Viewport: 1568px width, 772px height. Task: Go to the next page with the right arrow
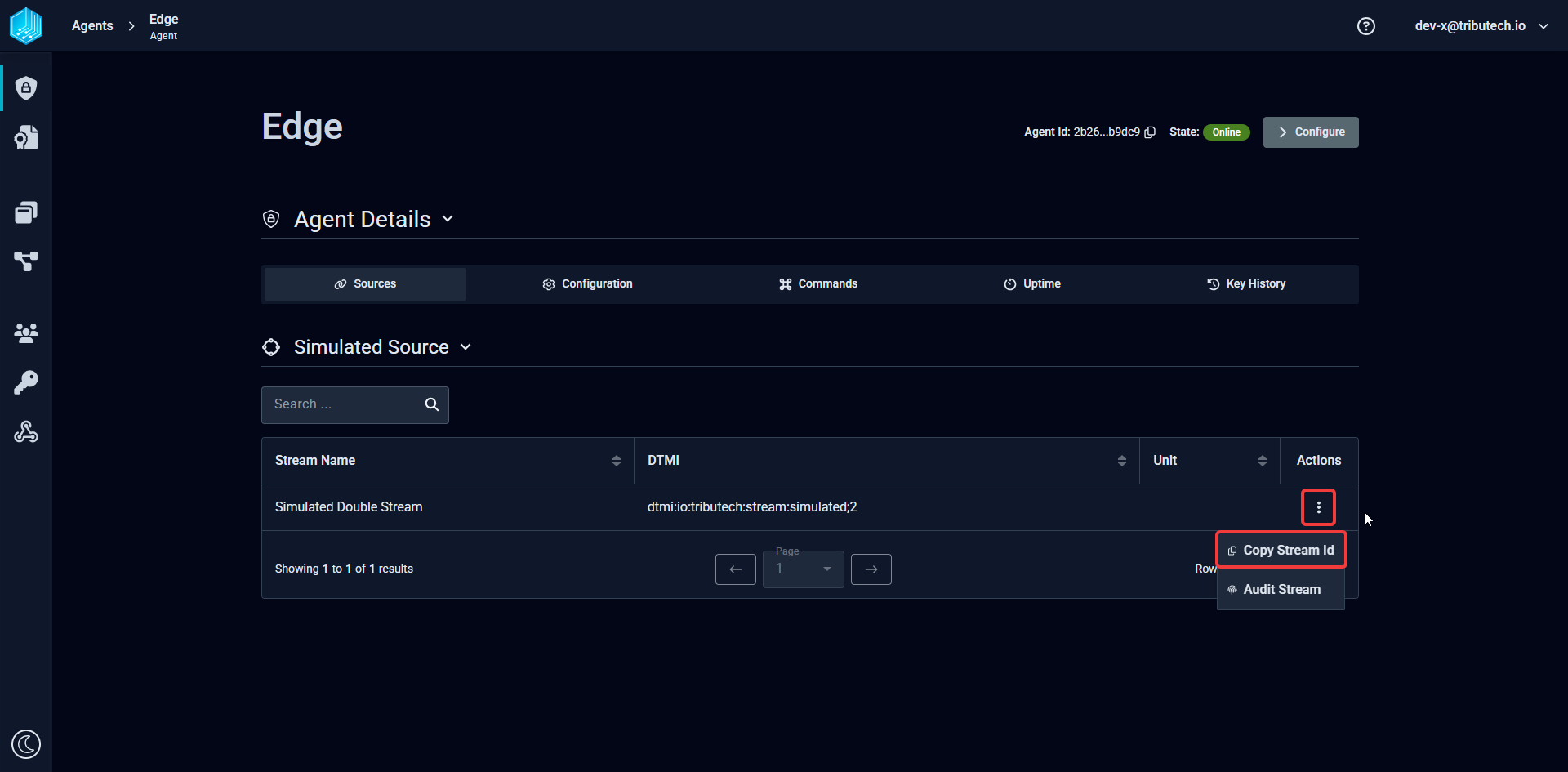[871, 569]
